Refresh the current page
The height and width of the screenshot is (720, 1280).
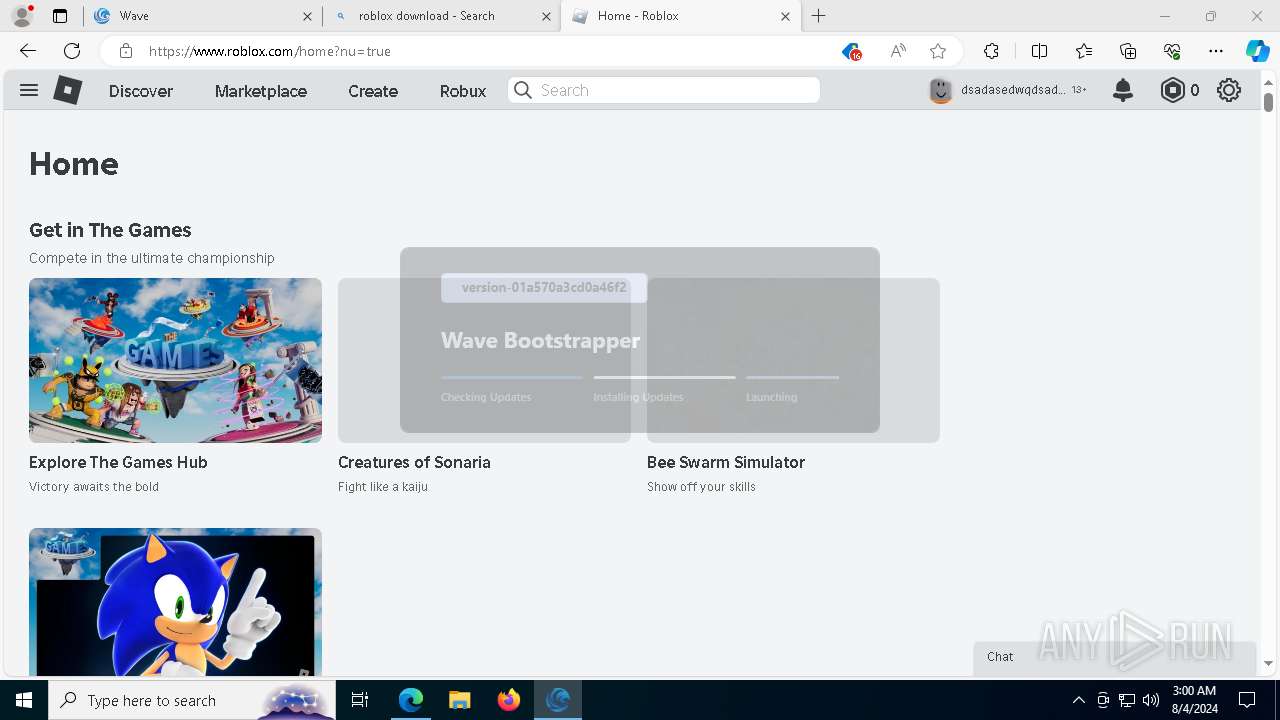72,51
